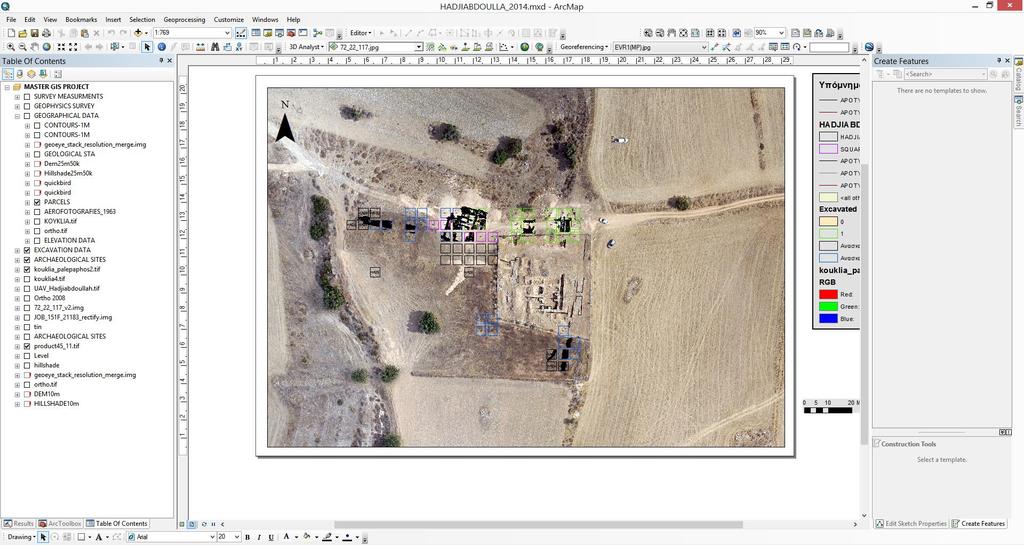1024x545 pixels.
Task: Collapse the MASTER GIS PROJECT data frame
Action: tap(7, 87)
